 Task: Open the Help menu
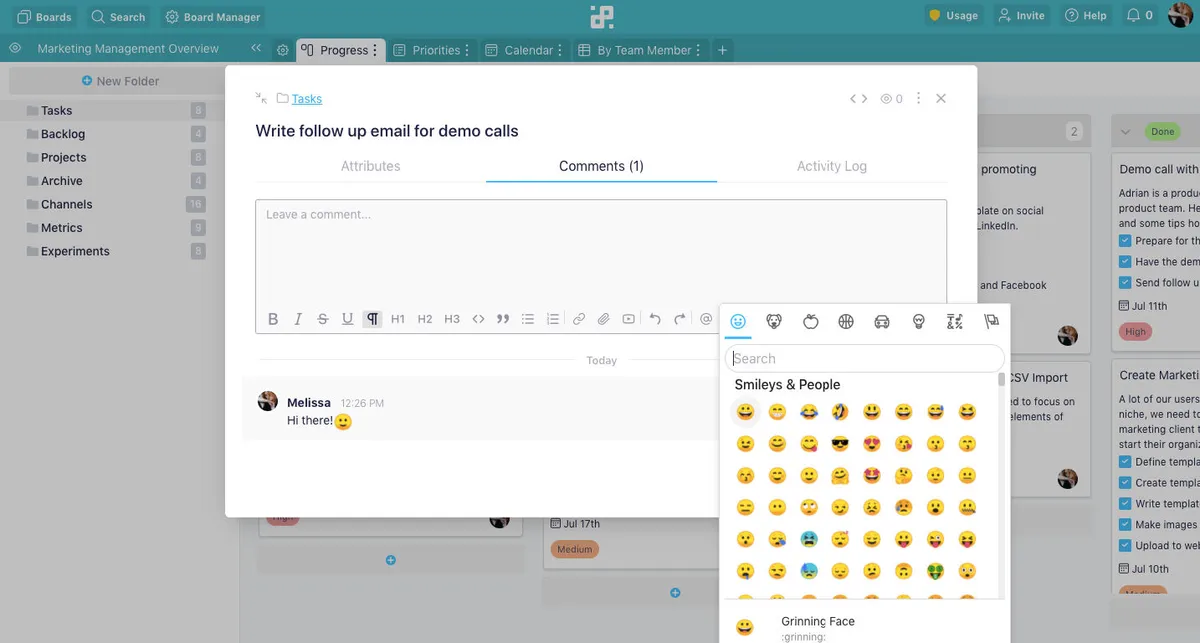tap(1086, 15)
